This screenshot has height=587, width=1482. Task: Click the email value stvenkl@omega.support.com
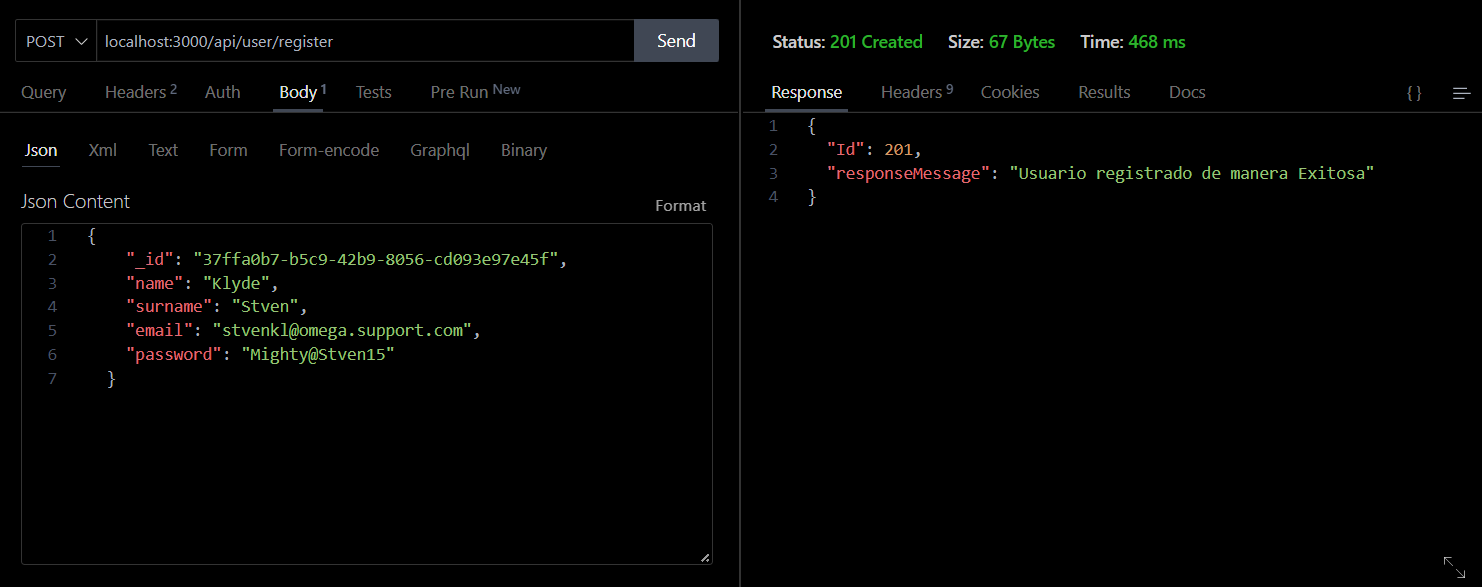342,331
